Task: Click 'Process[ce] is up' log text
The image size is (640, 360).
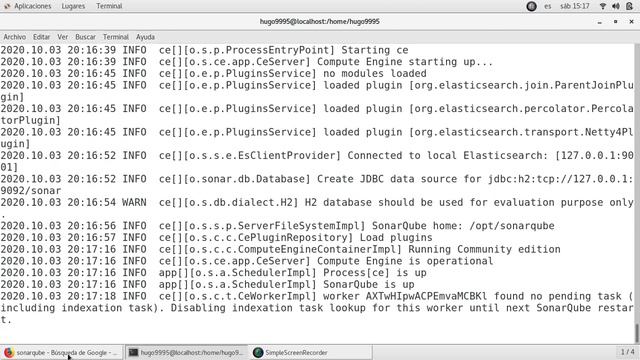Action: click(375, 273)
